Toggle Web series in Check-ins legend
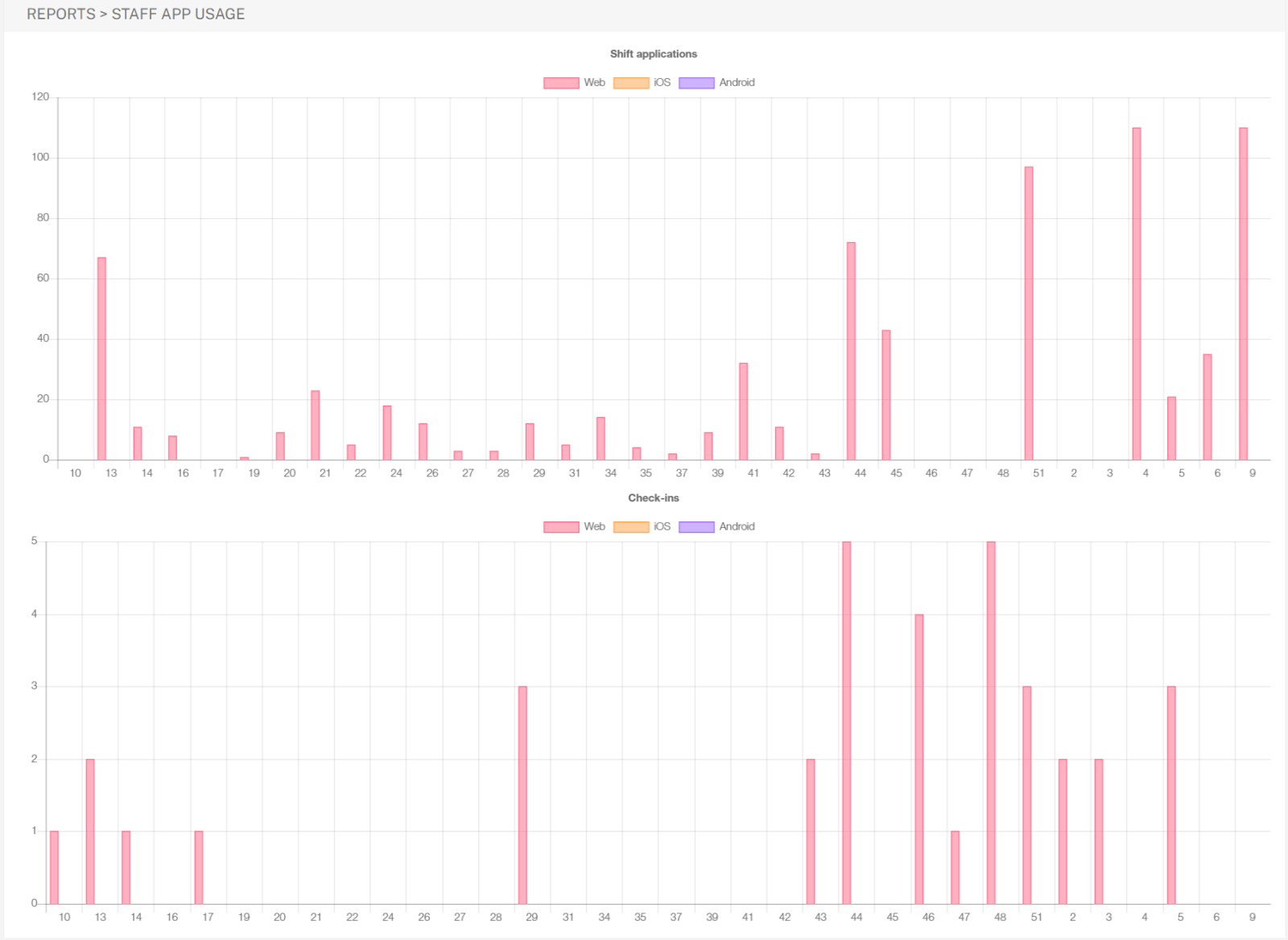Viewport: 1288px width, 940px height. 575,527
